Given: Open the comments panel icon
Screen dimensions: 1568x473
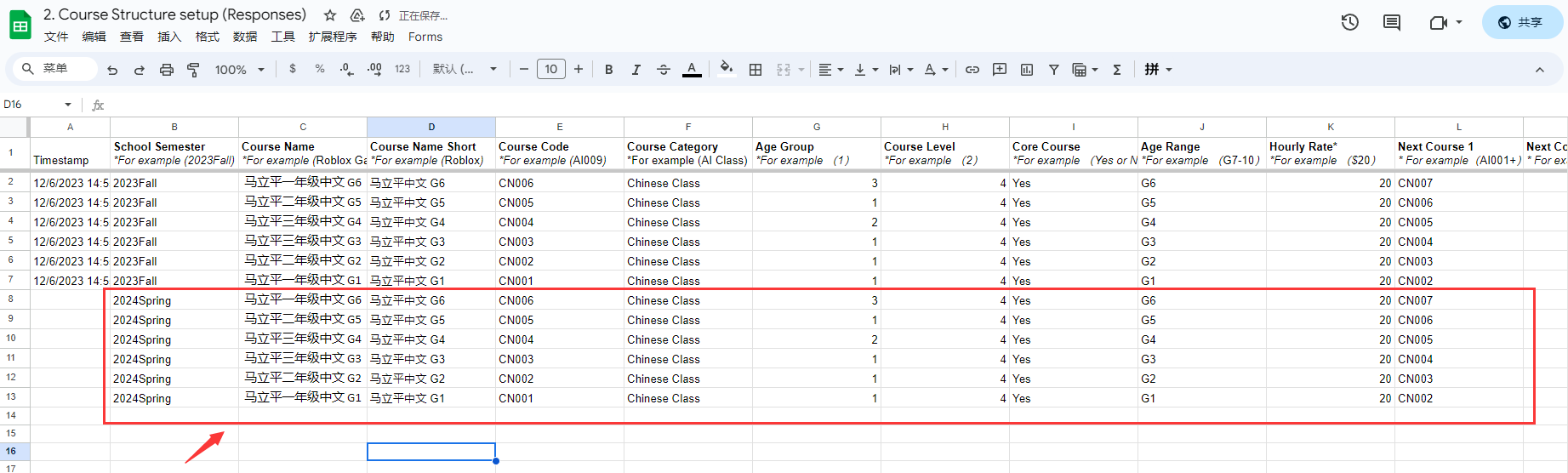Looking at the screenshot, I should tap(1392, 23).
